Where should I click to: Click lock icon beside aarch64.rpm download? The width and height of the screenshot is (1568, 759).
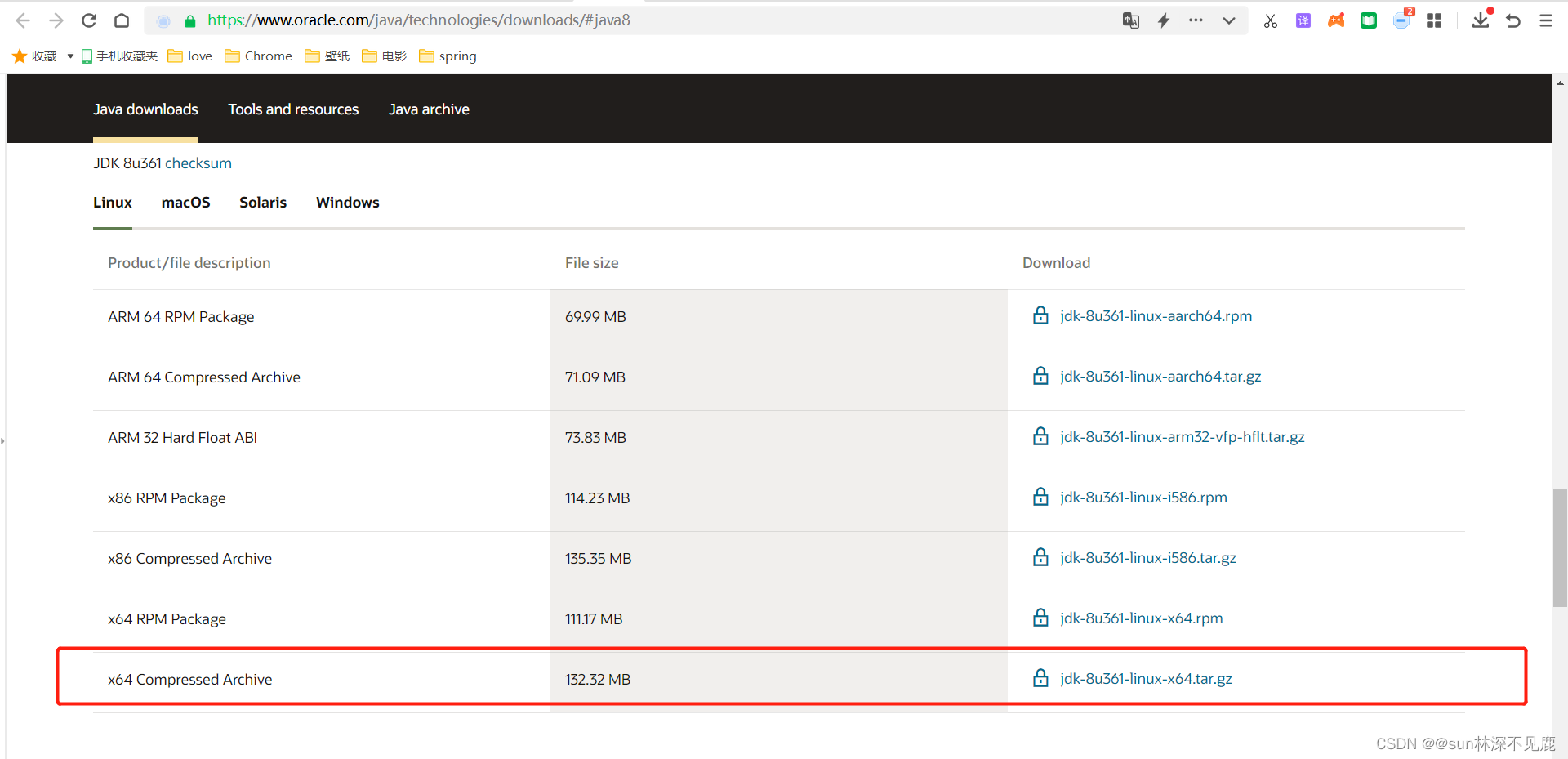tap(1040, 315)
